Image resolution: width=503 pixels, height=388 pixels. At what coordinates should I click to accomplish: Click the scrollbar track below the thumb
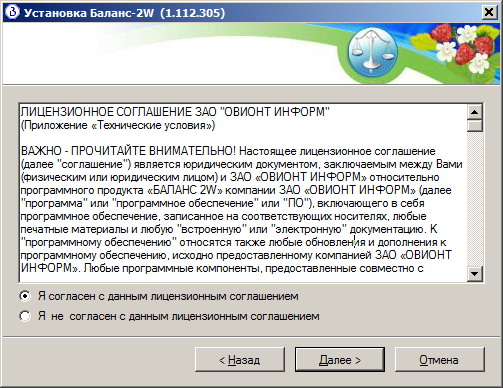(x=474, y=199)
